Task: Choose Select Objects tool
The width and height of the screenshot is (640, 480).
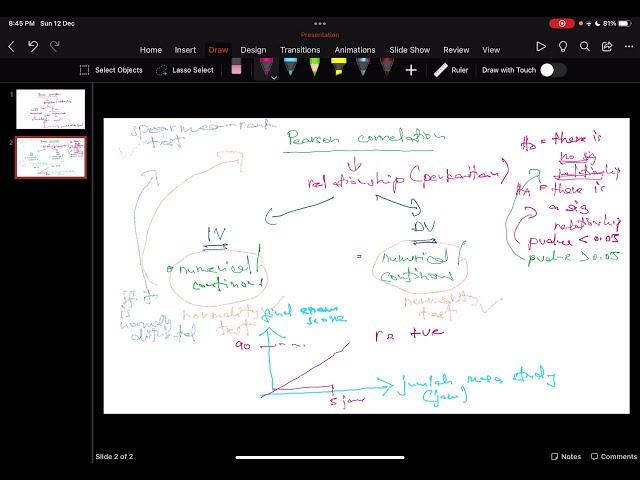Action: point(111,70)
